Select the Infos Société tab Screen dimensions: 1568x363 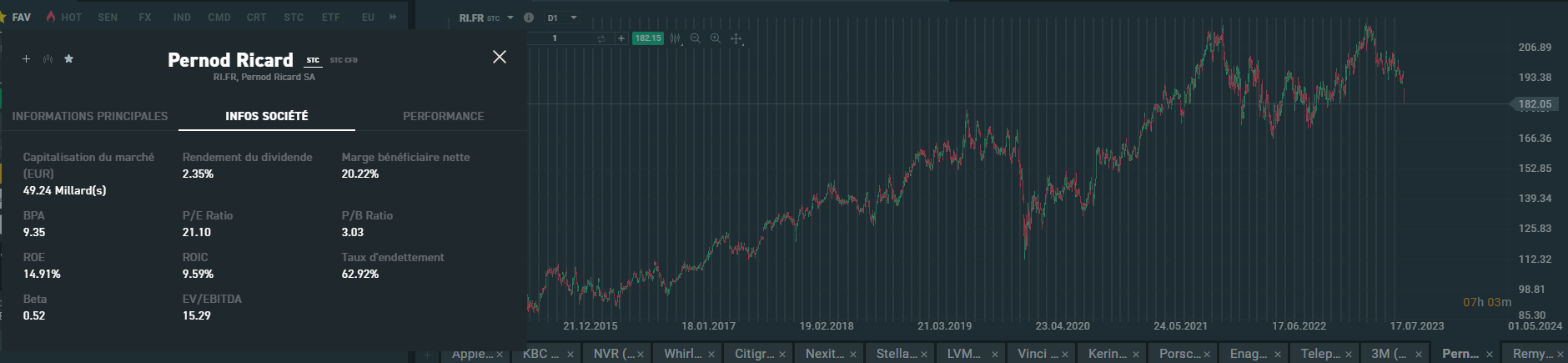click(x=267, y=116)
